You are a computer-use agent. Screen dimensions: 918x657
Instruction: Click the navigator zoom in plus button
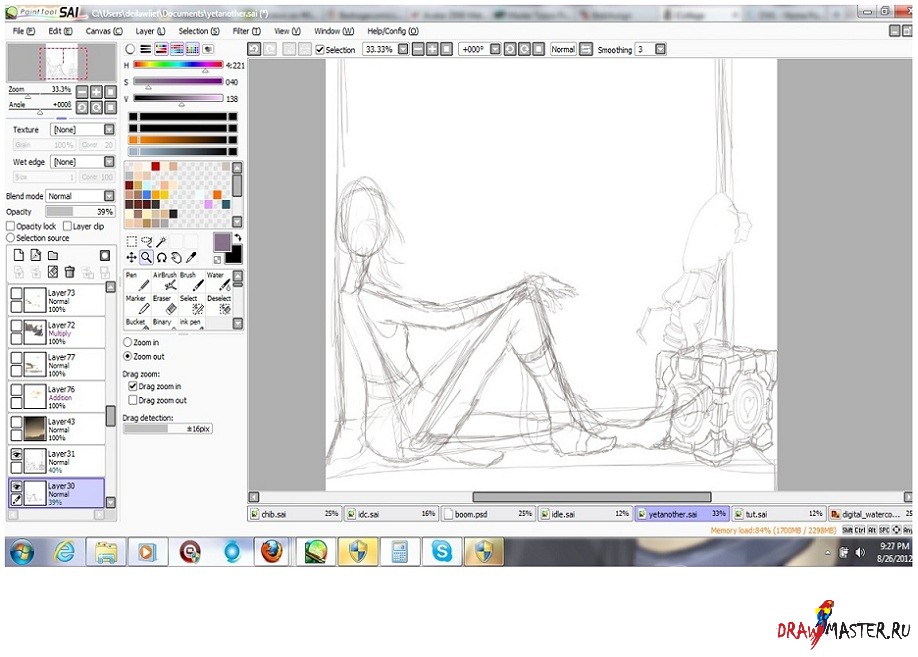pyautogui.click(x=96, y=92)
